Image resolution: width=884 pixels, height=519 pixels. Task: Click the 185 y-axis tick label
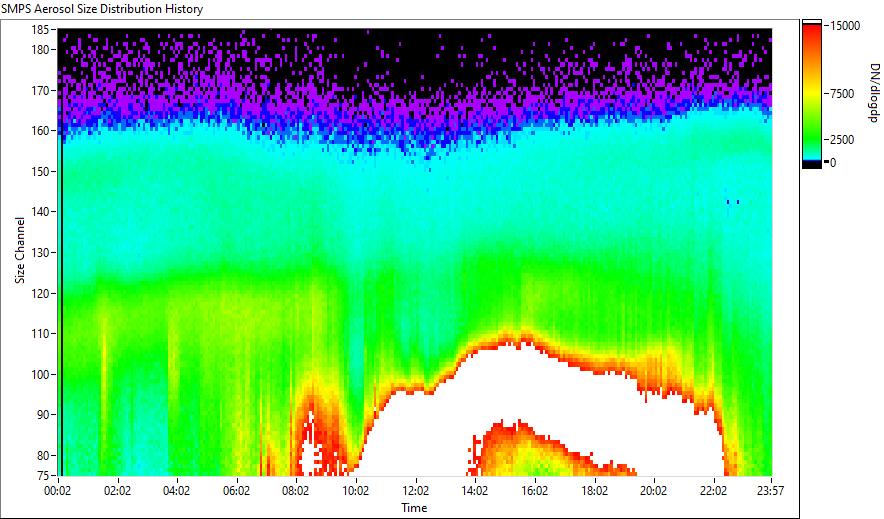[40, 30]
